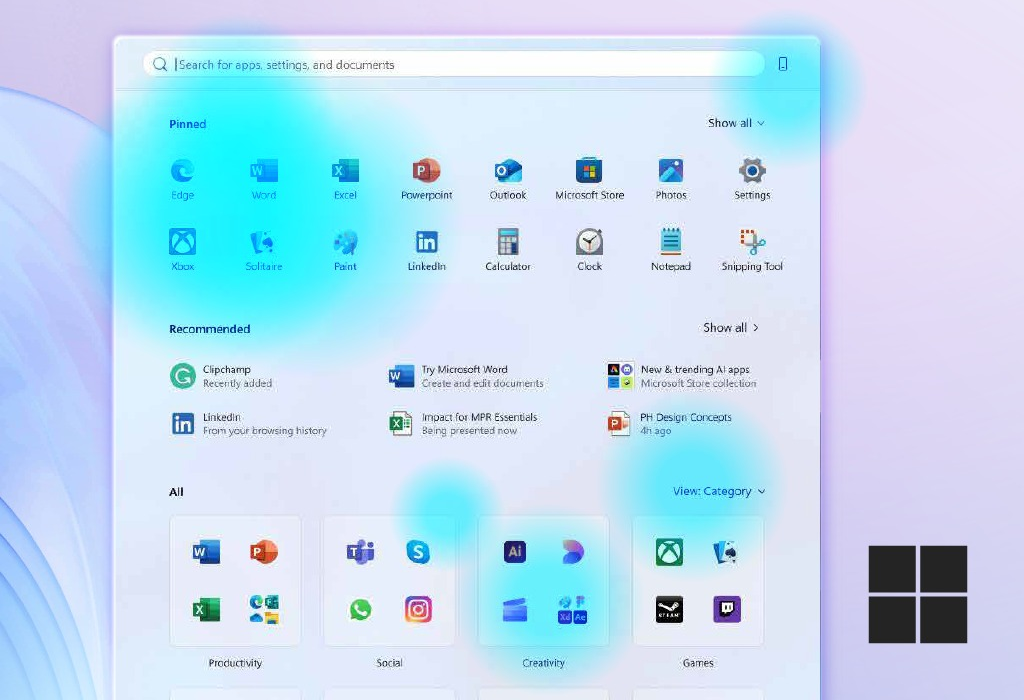Open the View: Category dropdown
The image size is (1024, 700).
point(719,491)
